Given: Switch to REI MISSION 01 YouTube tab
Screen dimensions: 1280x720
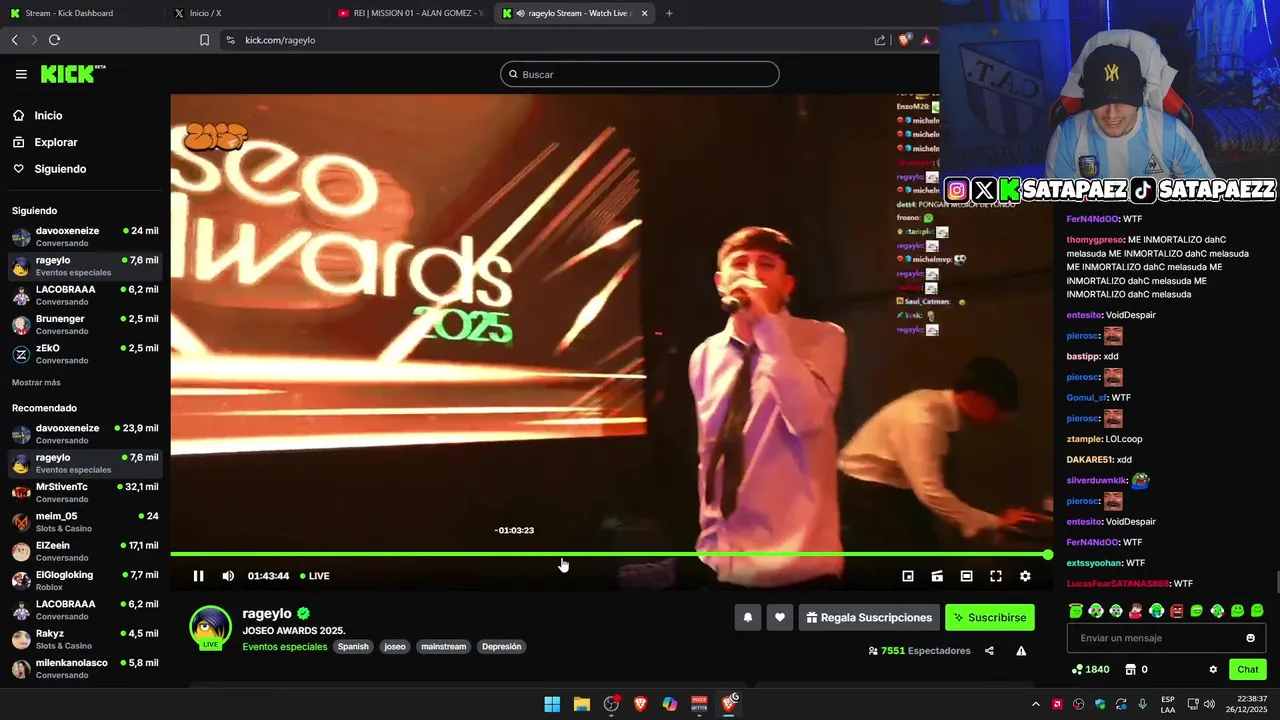Looking at the screenshot, I should (410, 13).
